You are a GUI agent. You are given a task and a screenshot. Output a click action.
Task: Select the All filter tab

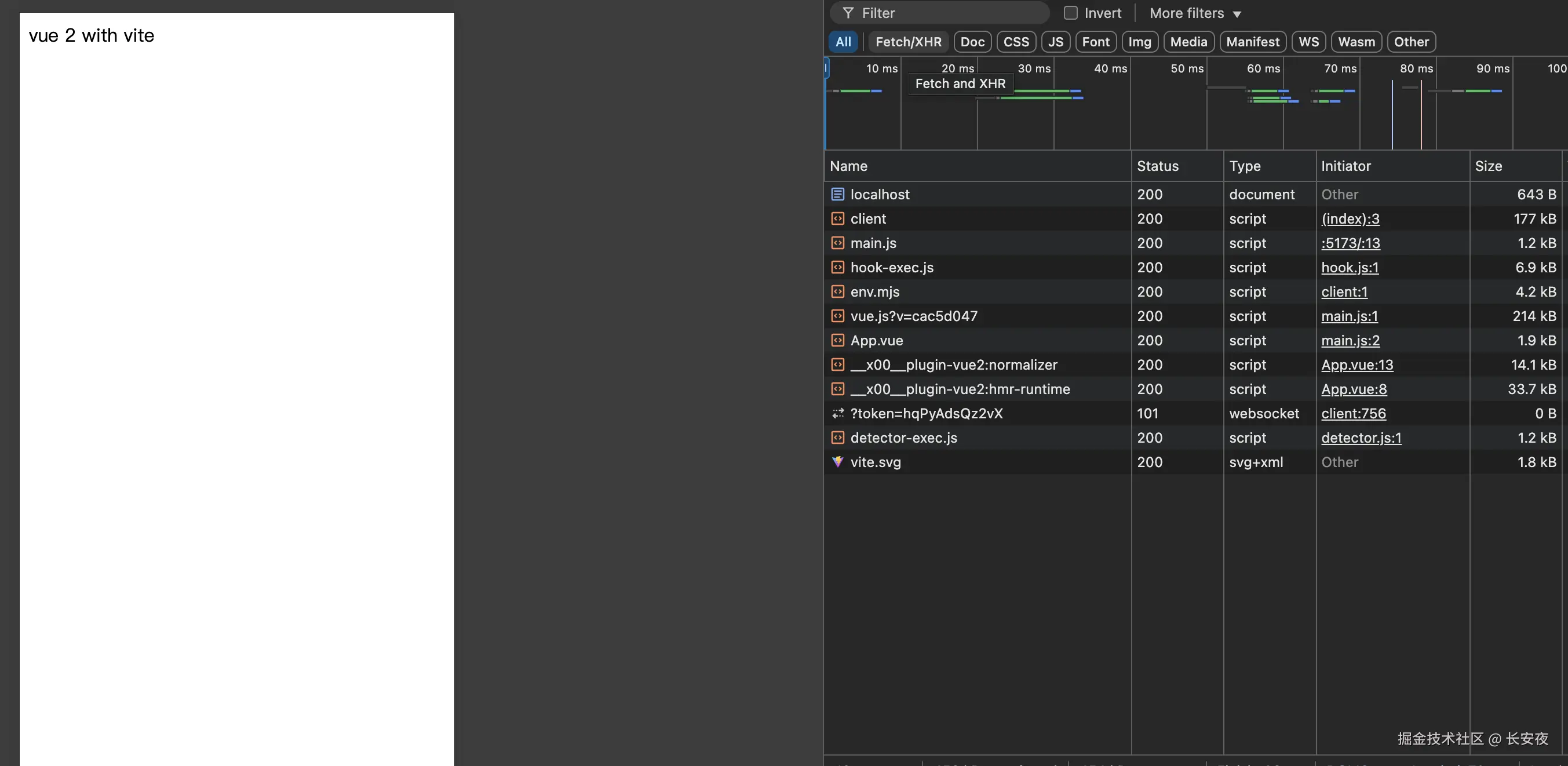(843, 42)
